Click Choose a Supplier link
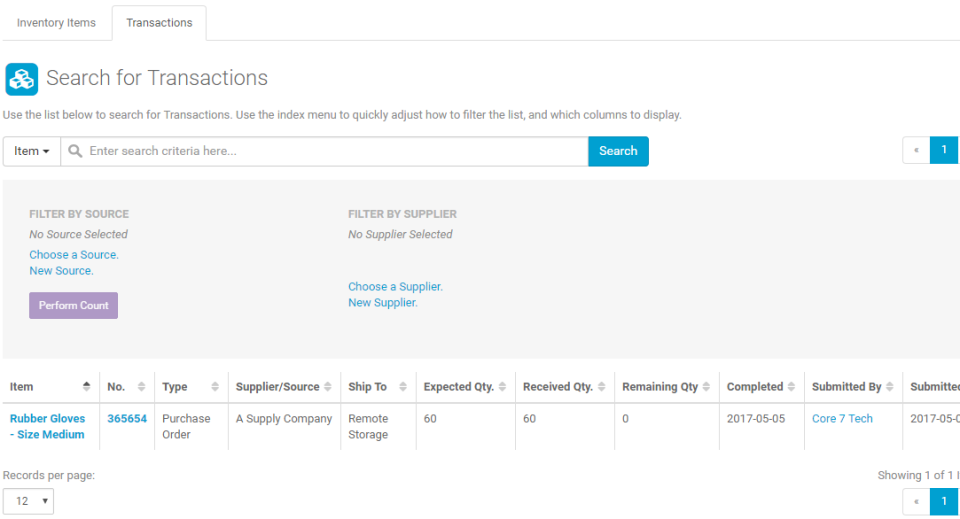This screenshot has width=960, height=519. pyautogui.click(x=396, y=286)
